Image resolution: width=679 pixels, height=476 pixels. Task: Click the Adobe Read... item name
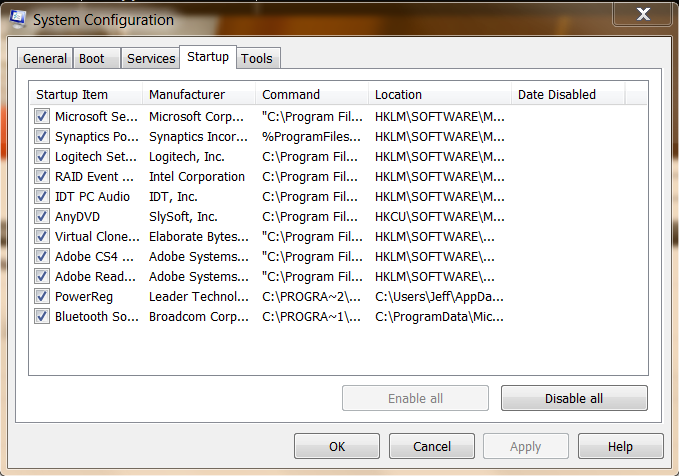click(95, 276)
